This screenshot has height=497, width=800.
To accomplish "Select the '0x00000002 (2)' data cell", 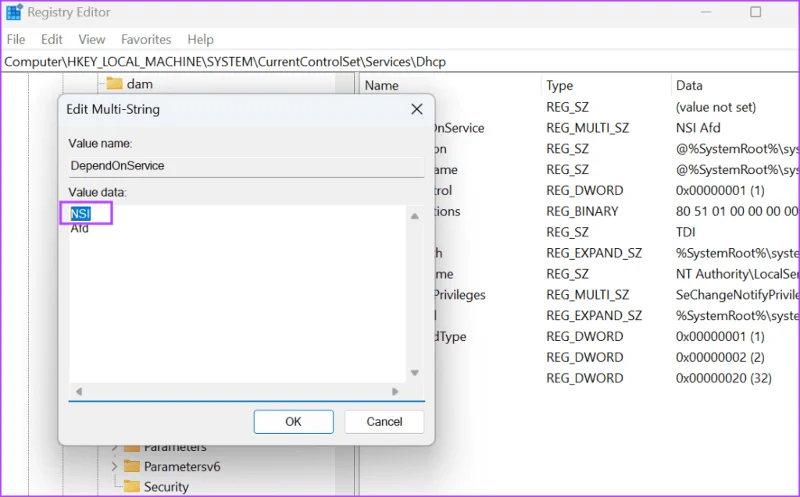I will [720, 357].
